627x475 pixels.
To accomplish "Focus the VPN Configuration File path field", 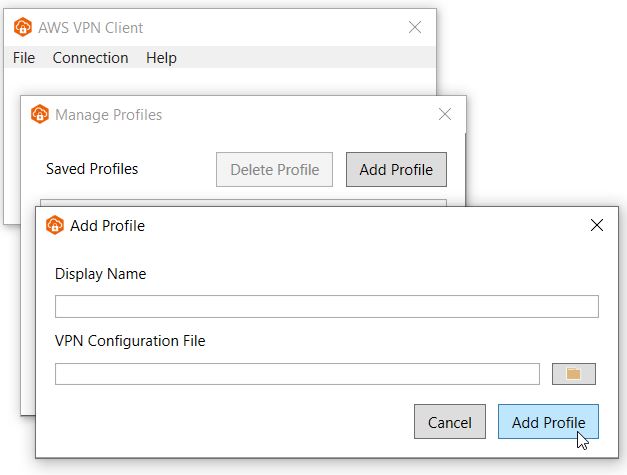I will (297, 374).
